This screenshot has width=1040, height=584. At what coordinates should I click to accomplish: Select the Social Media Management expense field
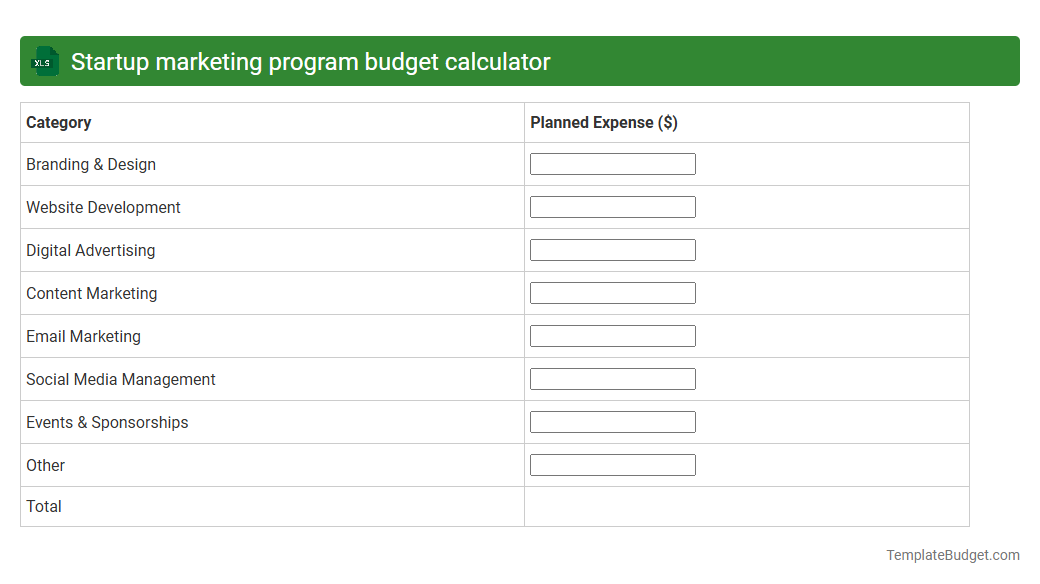(x=612, y=378)
